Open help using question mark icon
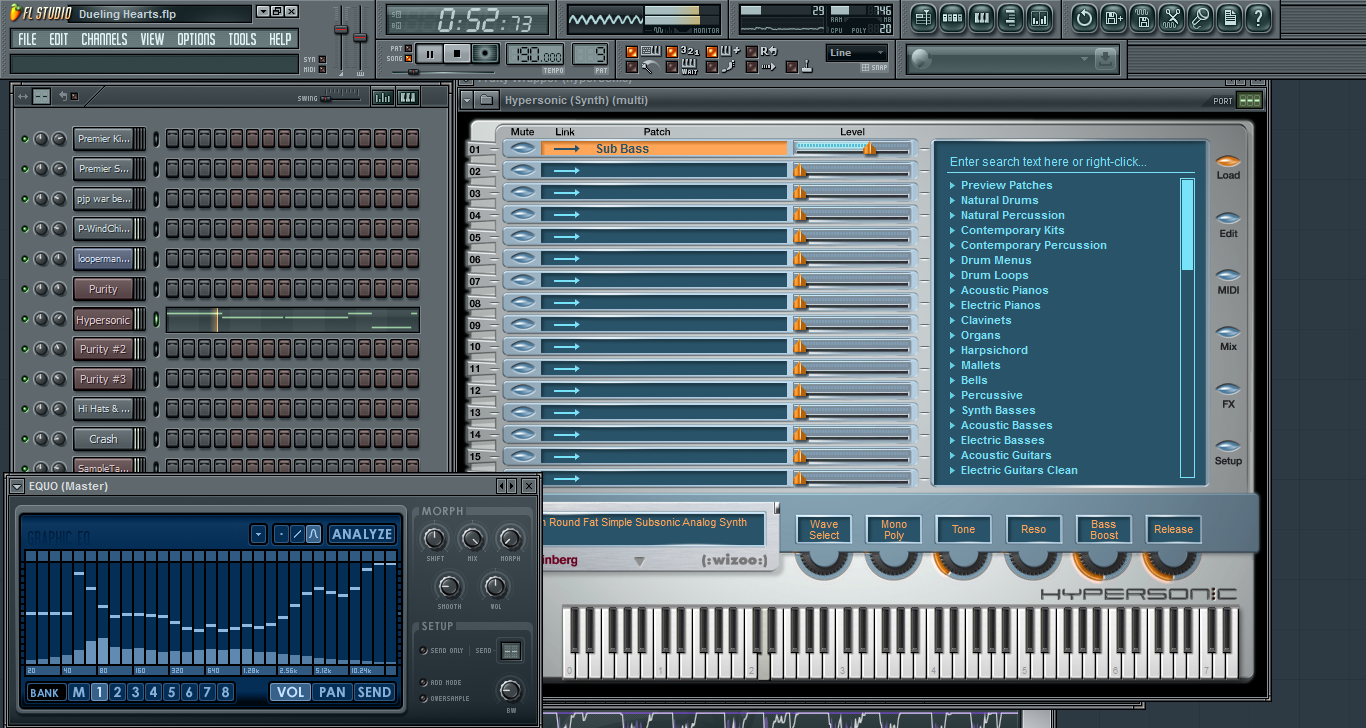Viewport: 1366px width, 728px height. coord(1258,17)
